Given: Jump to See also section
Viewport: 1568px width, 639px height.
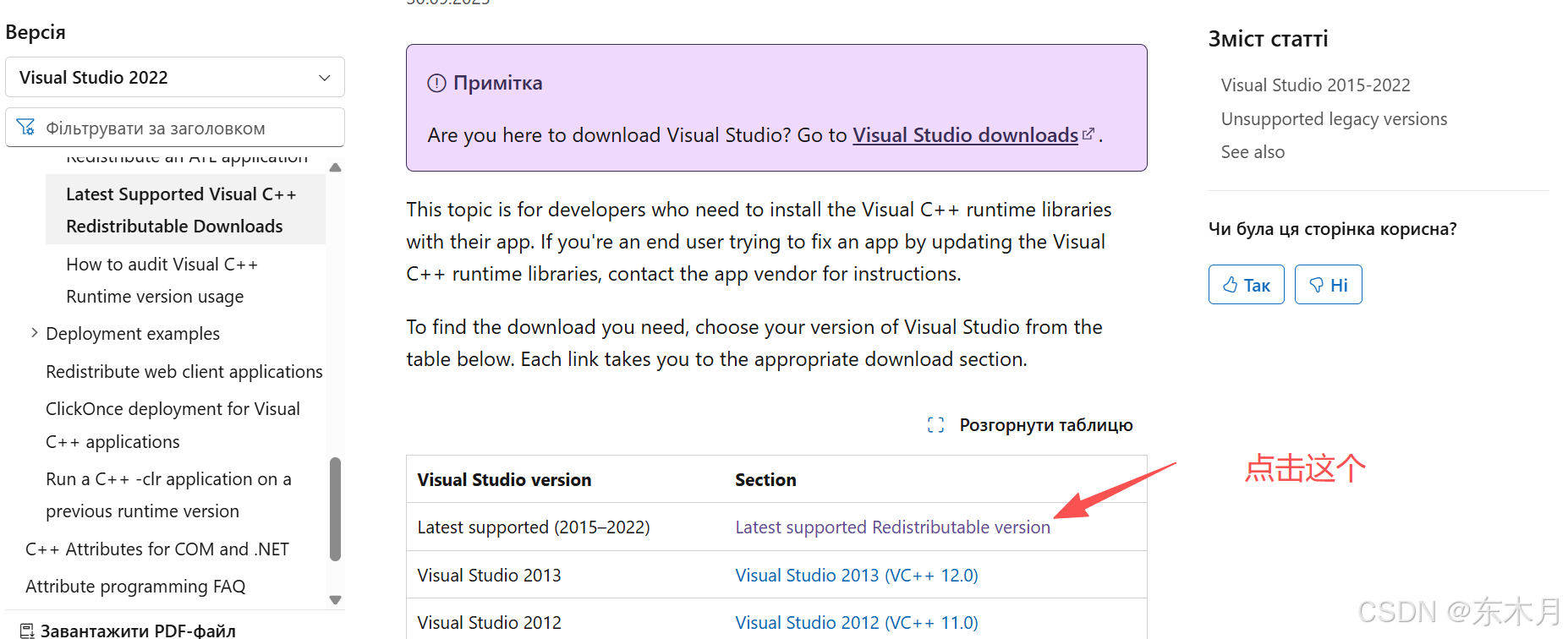Looking at the screenshot, I should (x=1253, y=151).
